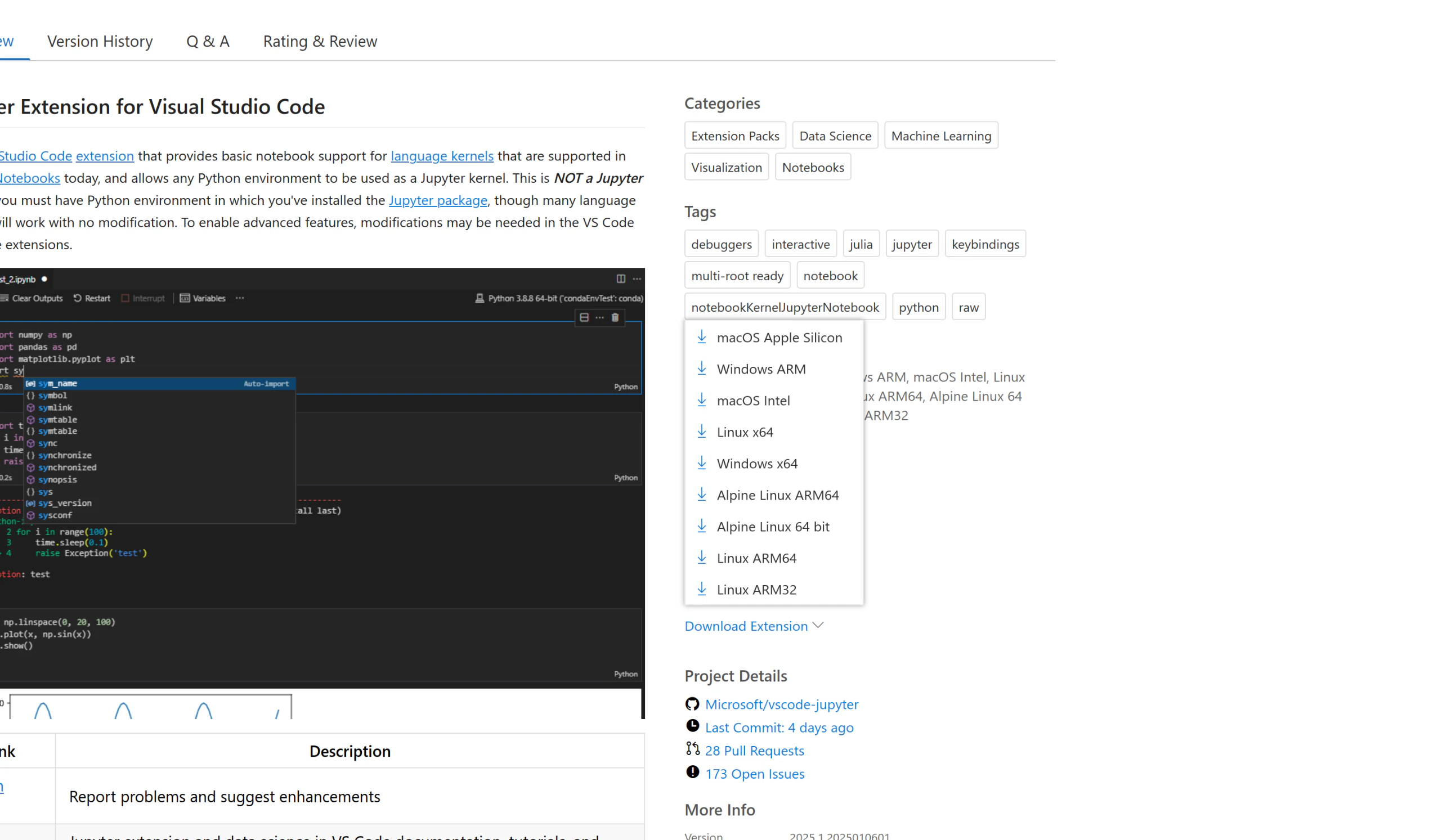Select macOS Intel download option
The image size is (1456, 840).
(773, 401)
